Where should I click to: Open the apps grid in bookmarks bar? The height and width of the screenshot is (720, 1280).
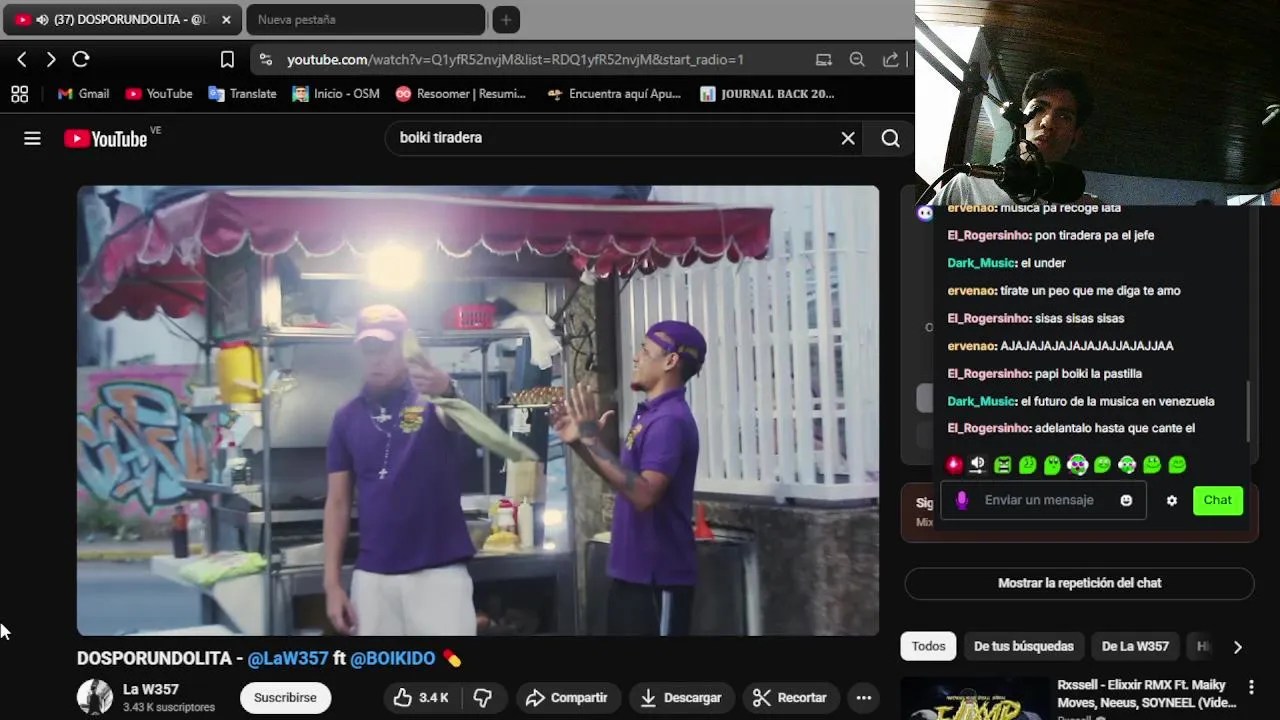point(19,94)
